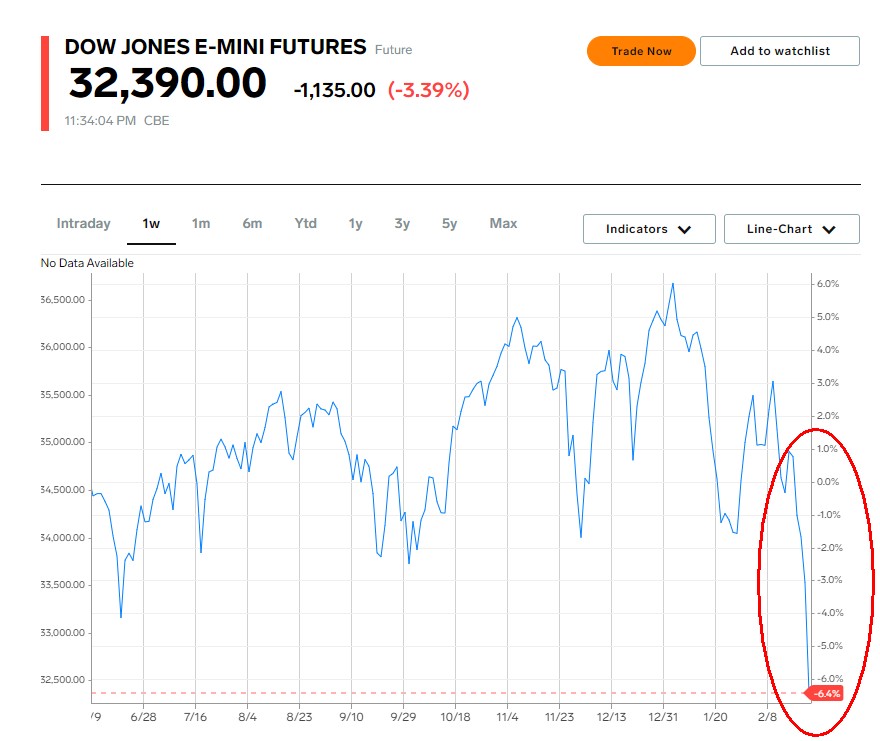Select the 3y time range tab
880x741 pixels.
[x=402, y=223]
